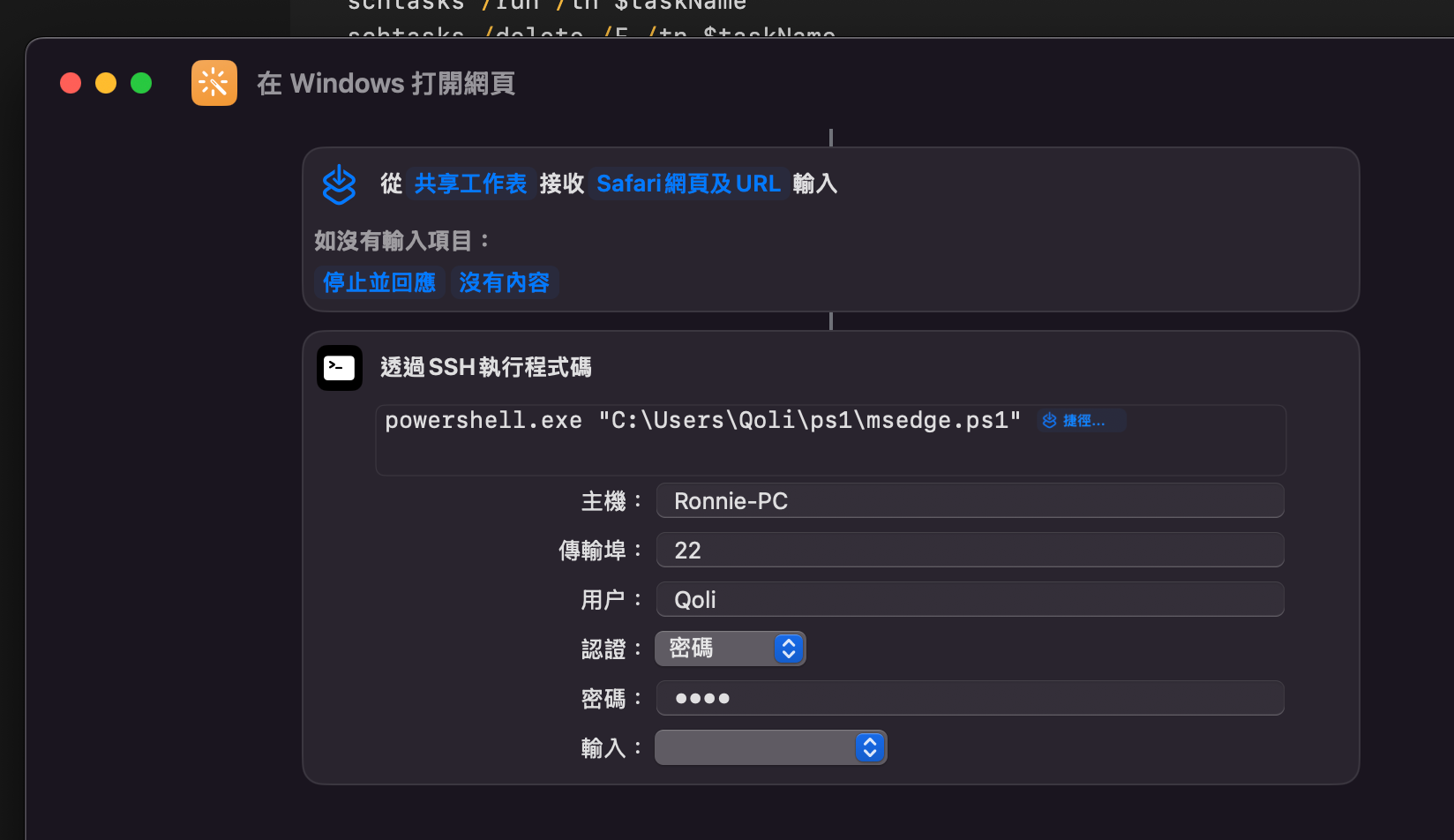Open the Safari網頁及URL input types selector
Screen dimensions: 1454x840
pos(688,184)
